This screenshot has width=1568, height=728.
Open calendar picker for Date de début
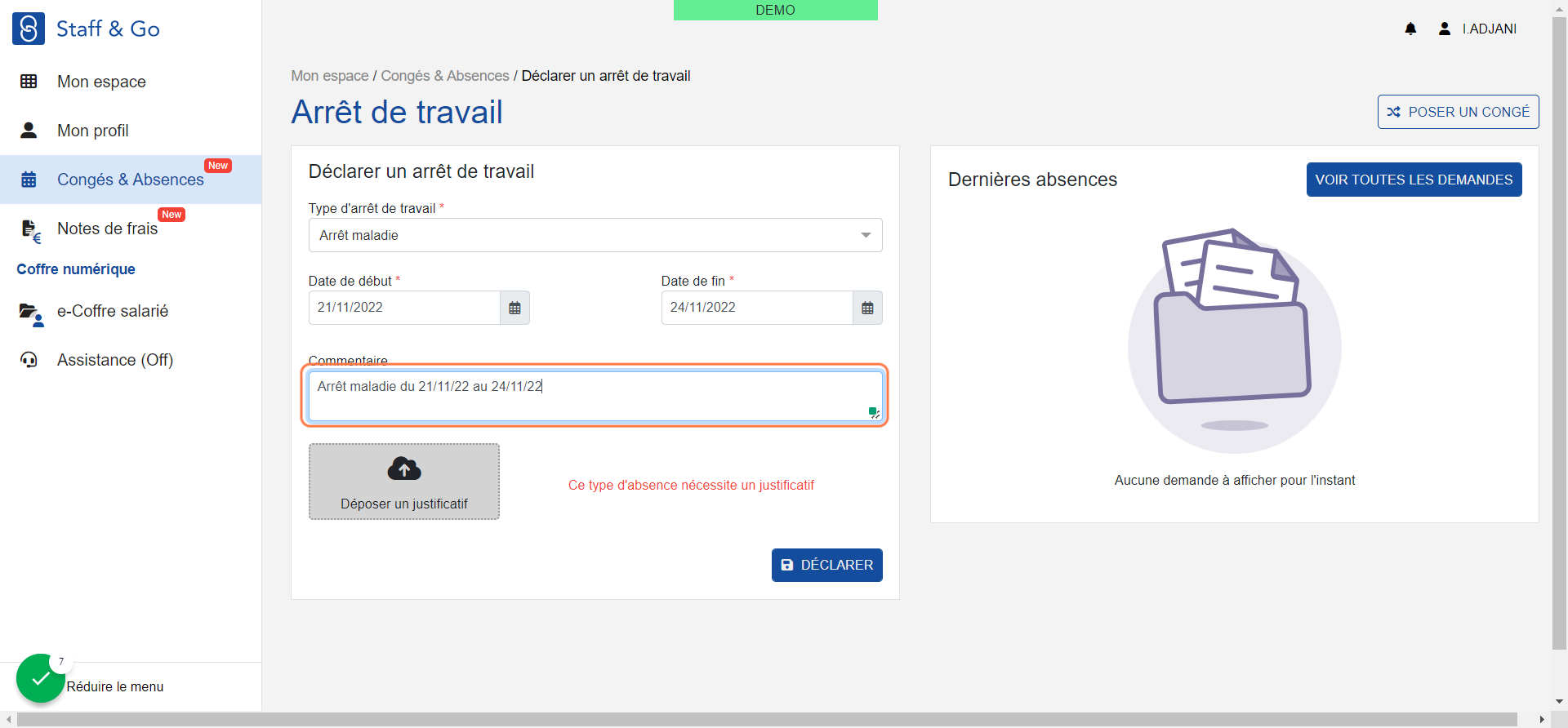(x=514, y=308)
